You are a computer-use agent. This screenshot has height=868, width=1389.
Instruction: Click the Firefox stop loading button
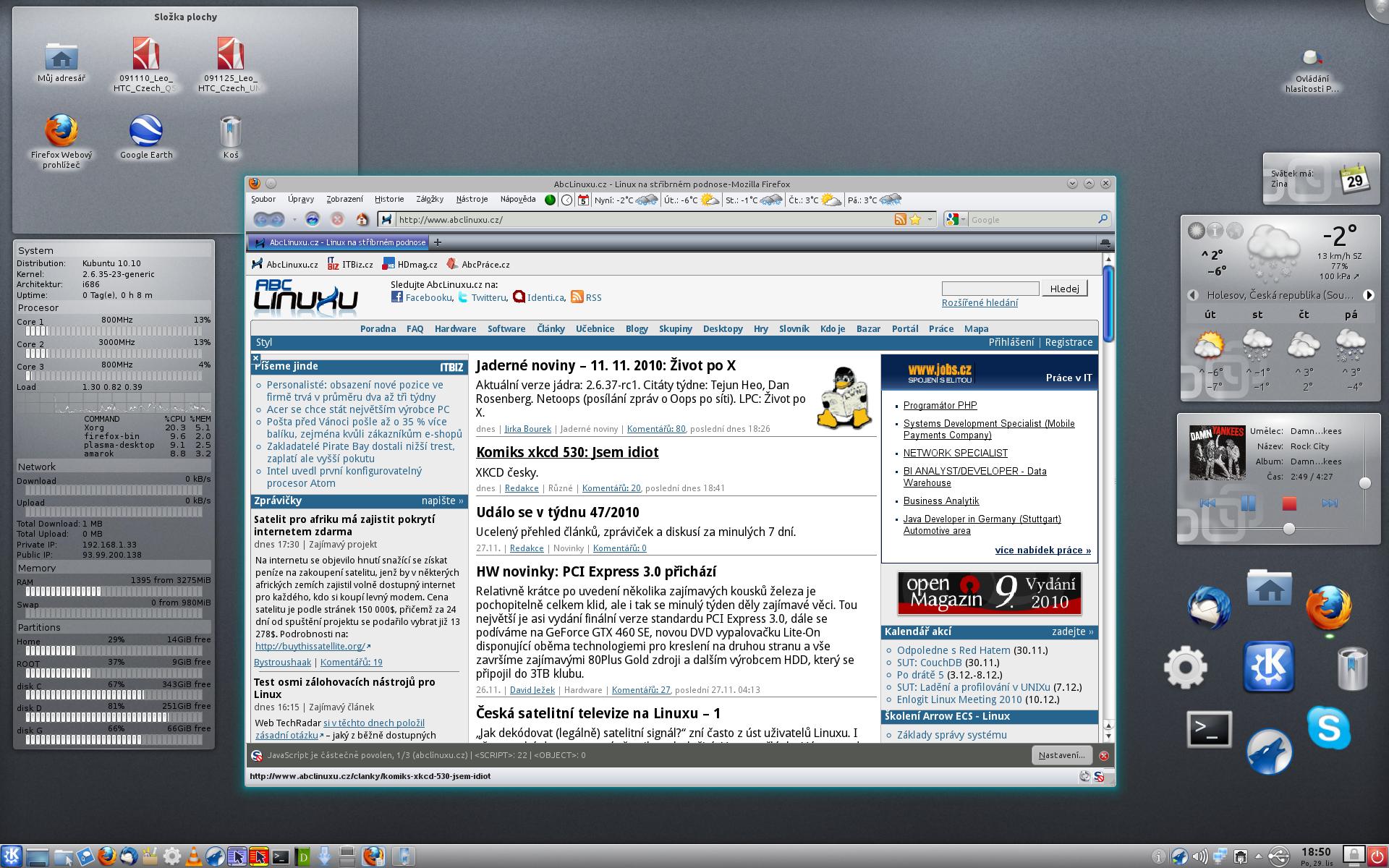tap(337, 219)
